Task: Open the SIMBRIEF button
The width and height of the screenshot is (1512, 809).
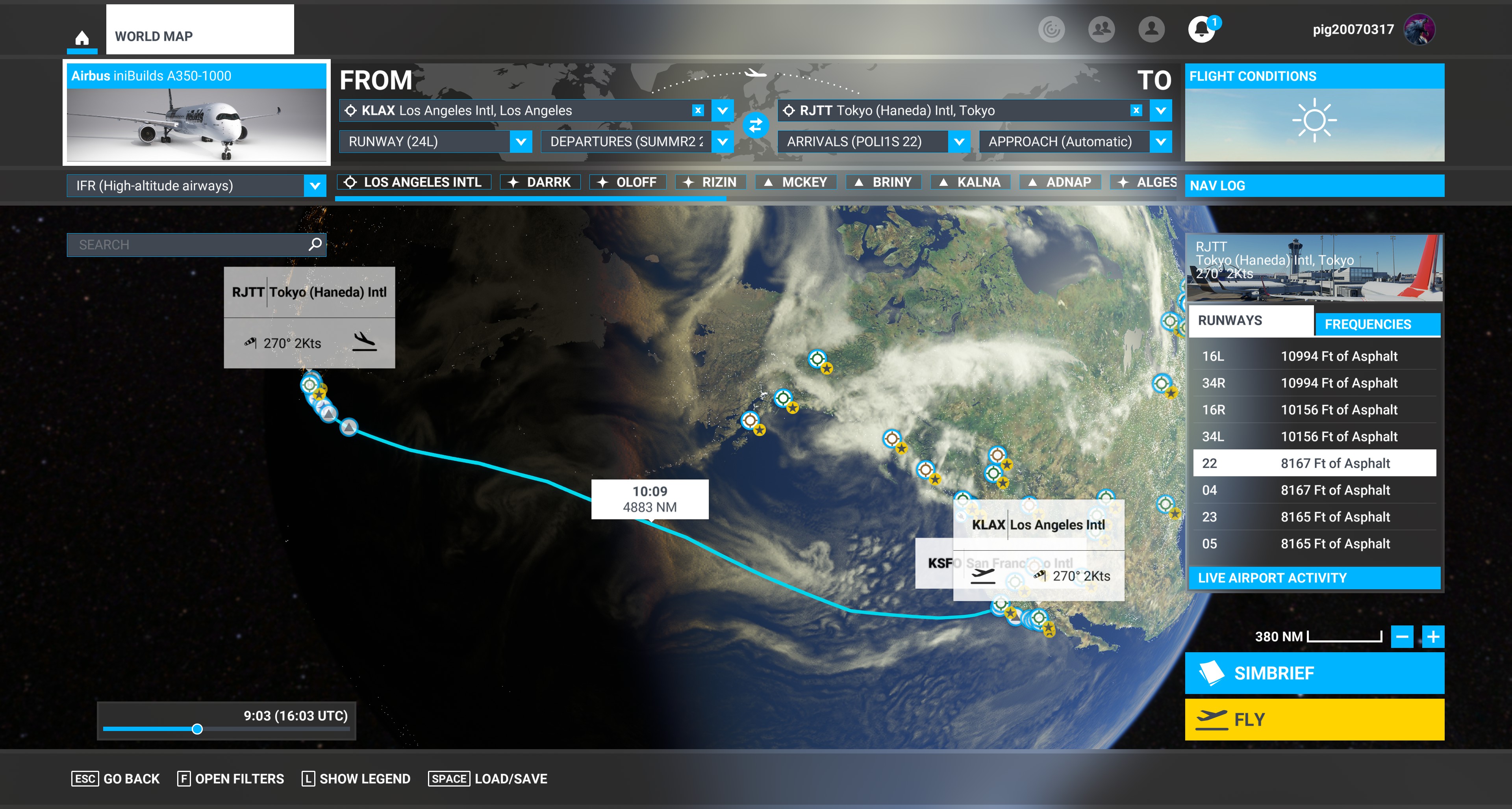Action: point(1314,673)
